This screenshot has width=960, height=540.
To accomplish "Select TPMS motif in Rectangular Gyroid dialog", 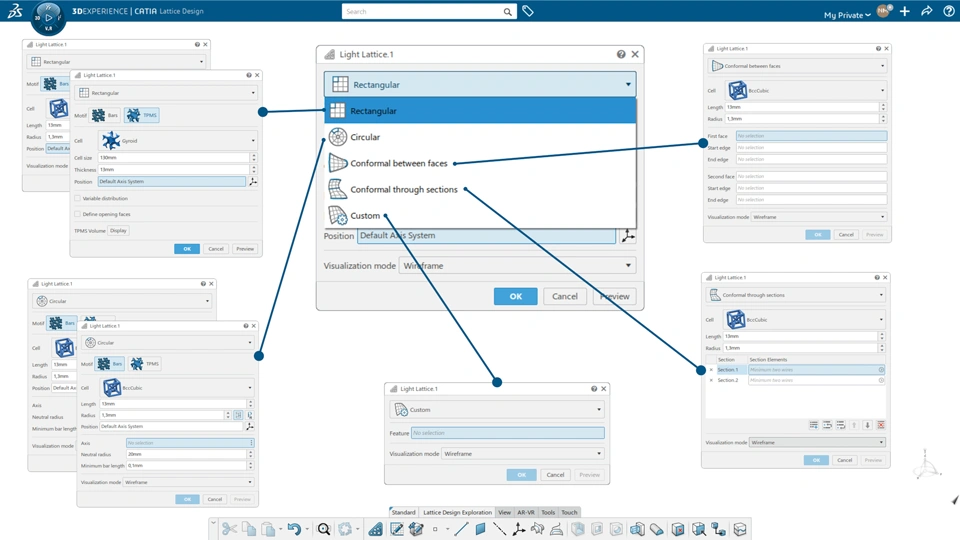I will pyautogui.click(x=141, y=115).
